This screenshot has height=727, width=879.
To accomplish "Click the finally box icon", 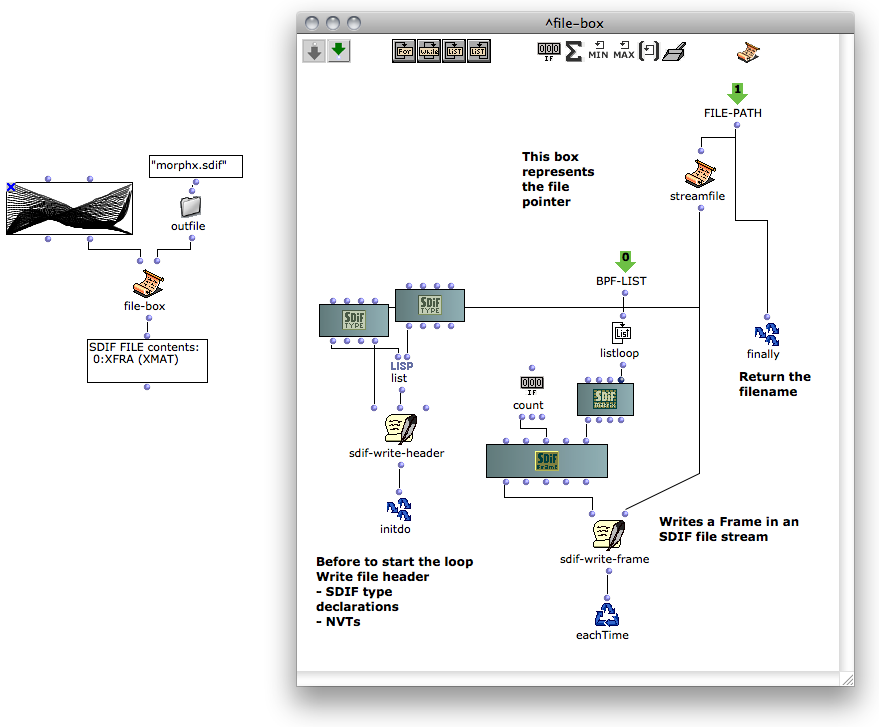I will tap(766, 335).
